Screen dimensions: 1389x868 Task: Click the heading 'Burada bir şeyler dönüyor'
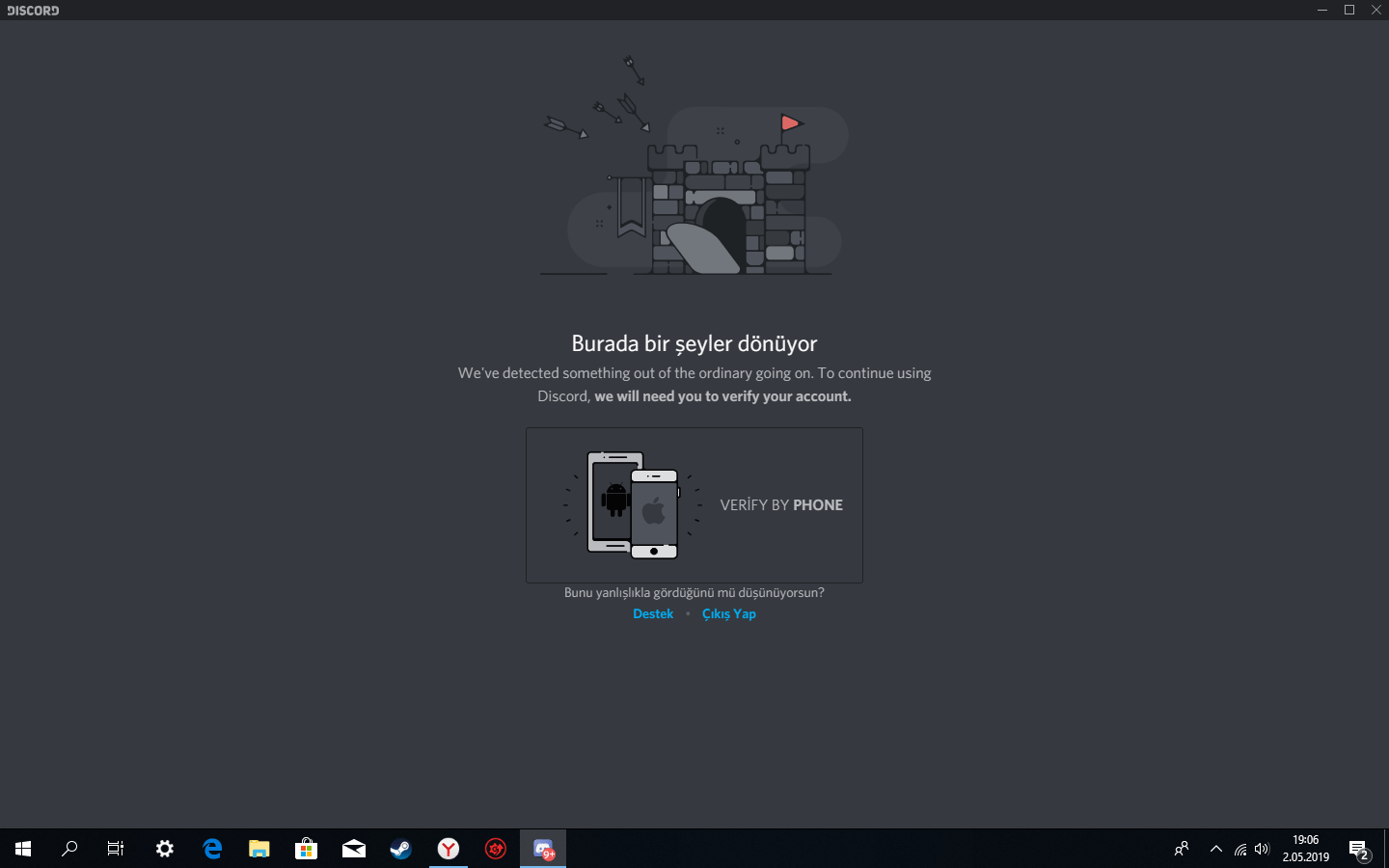click(694, 343)
